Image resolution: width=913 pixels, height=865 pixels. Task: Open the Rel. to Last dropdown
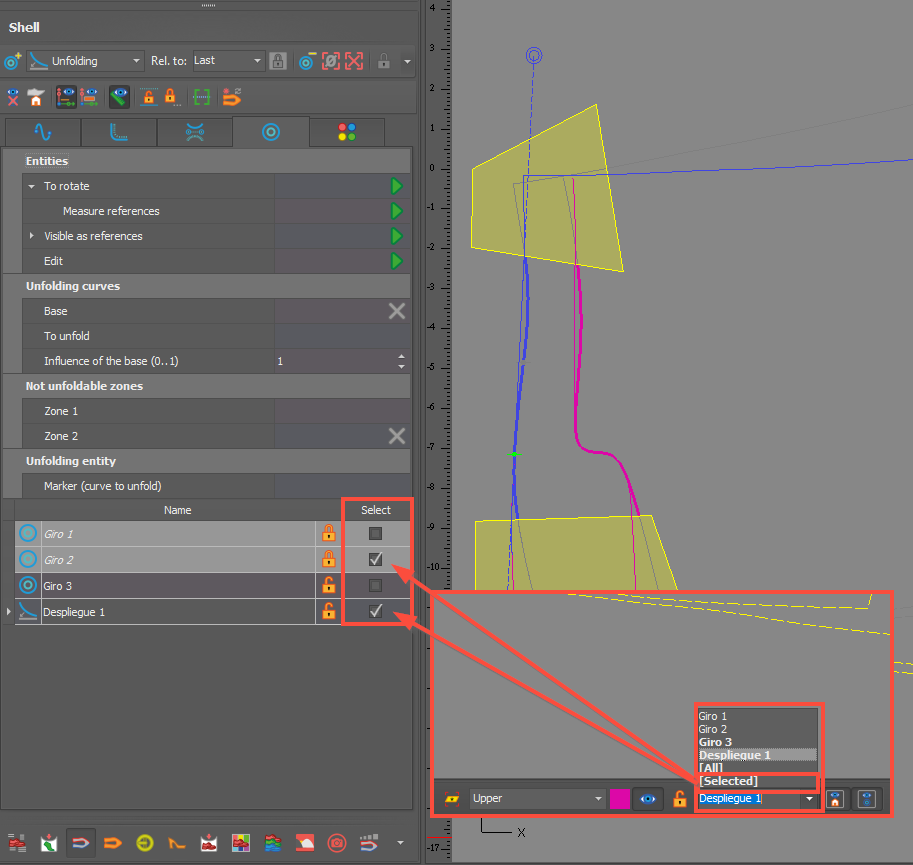[228, 61]
